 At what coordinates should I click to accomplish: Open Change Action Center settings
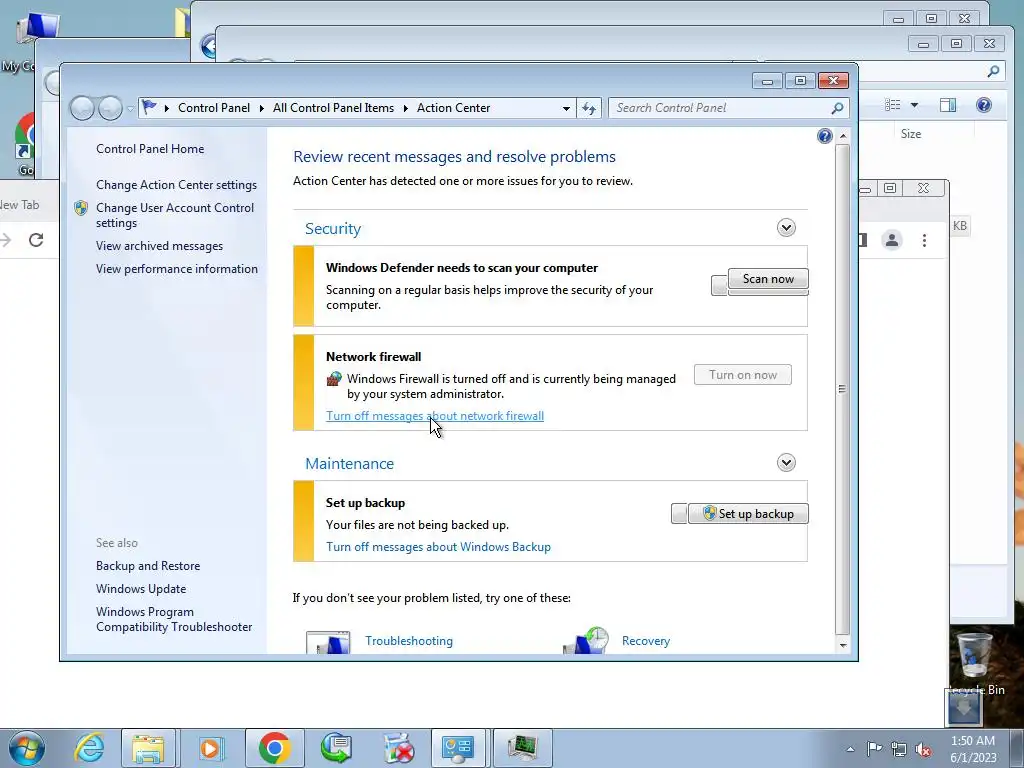176,185
